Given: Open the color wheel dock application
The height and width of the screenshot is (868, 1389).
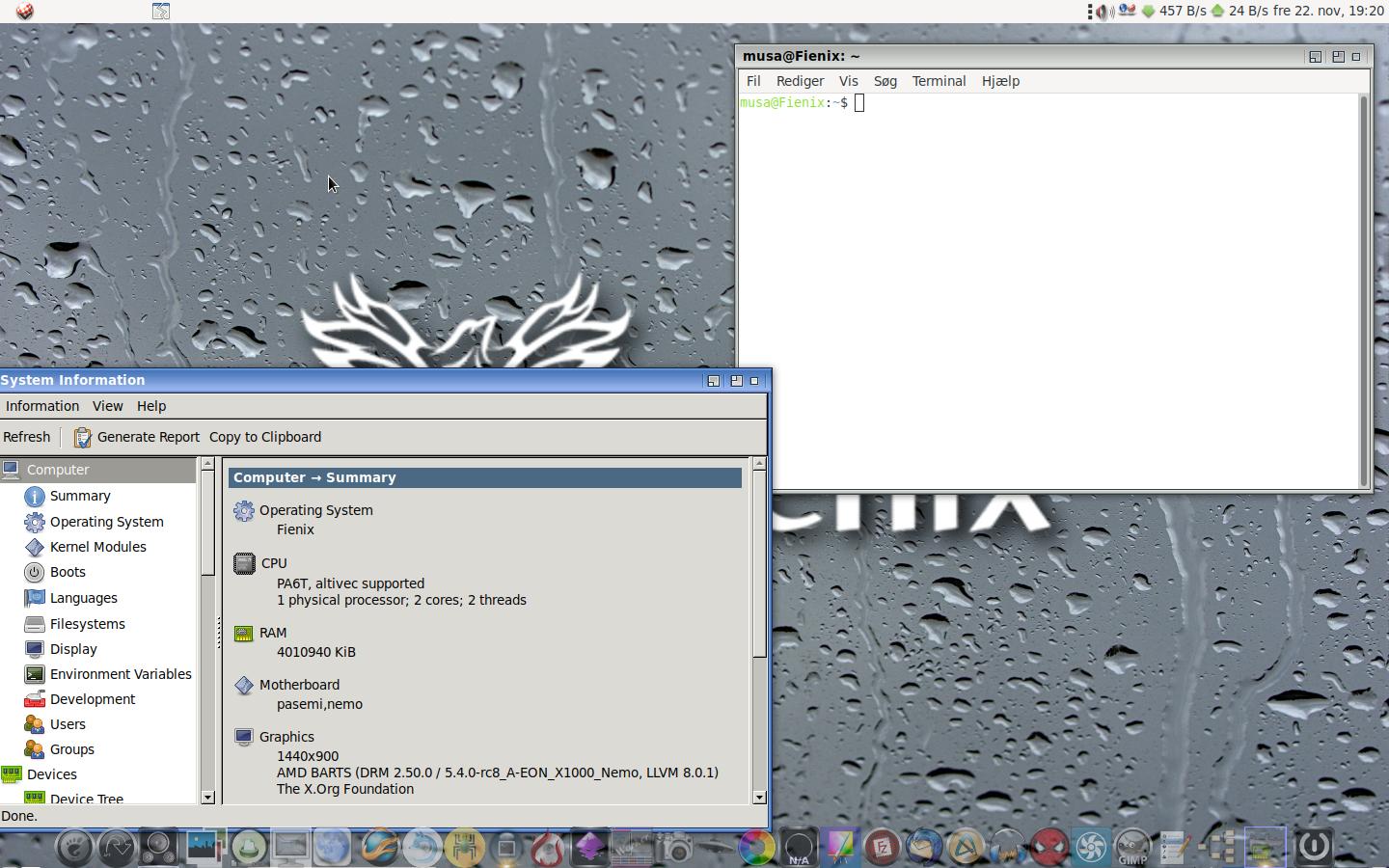Looking at the screenshot, I should click(x=756, y=848).
